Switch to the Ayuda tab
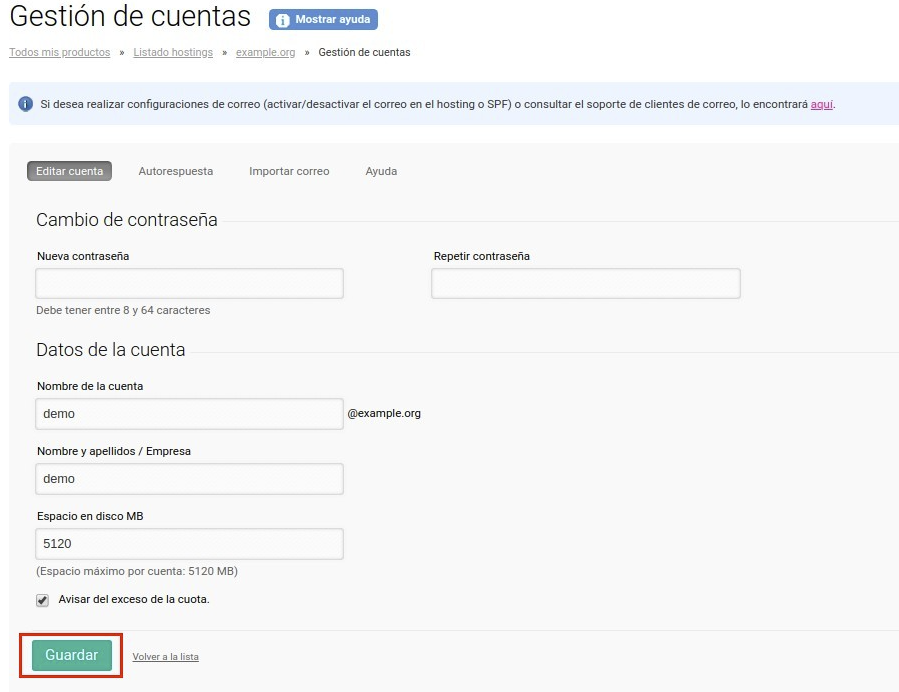Viewport: 899px width, 692px height. click(x=381, y=171)
